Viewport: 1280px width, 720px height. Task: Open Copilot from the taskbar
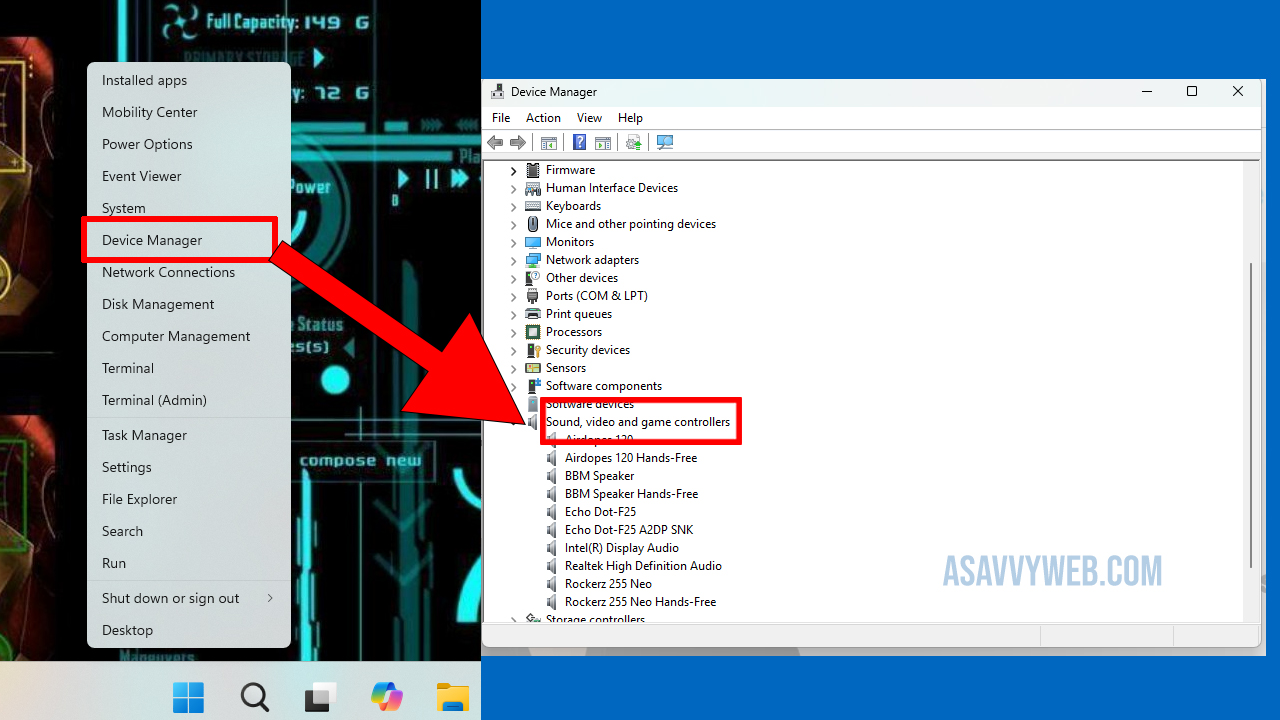coord(387,696)
